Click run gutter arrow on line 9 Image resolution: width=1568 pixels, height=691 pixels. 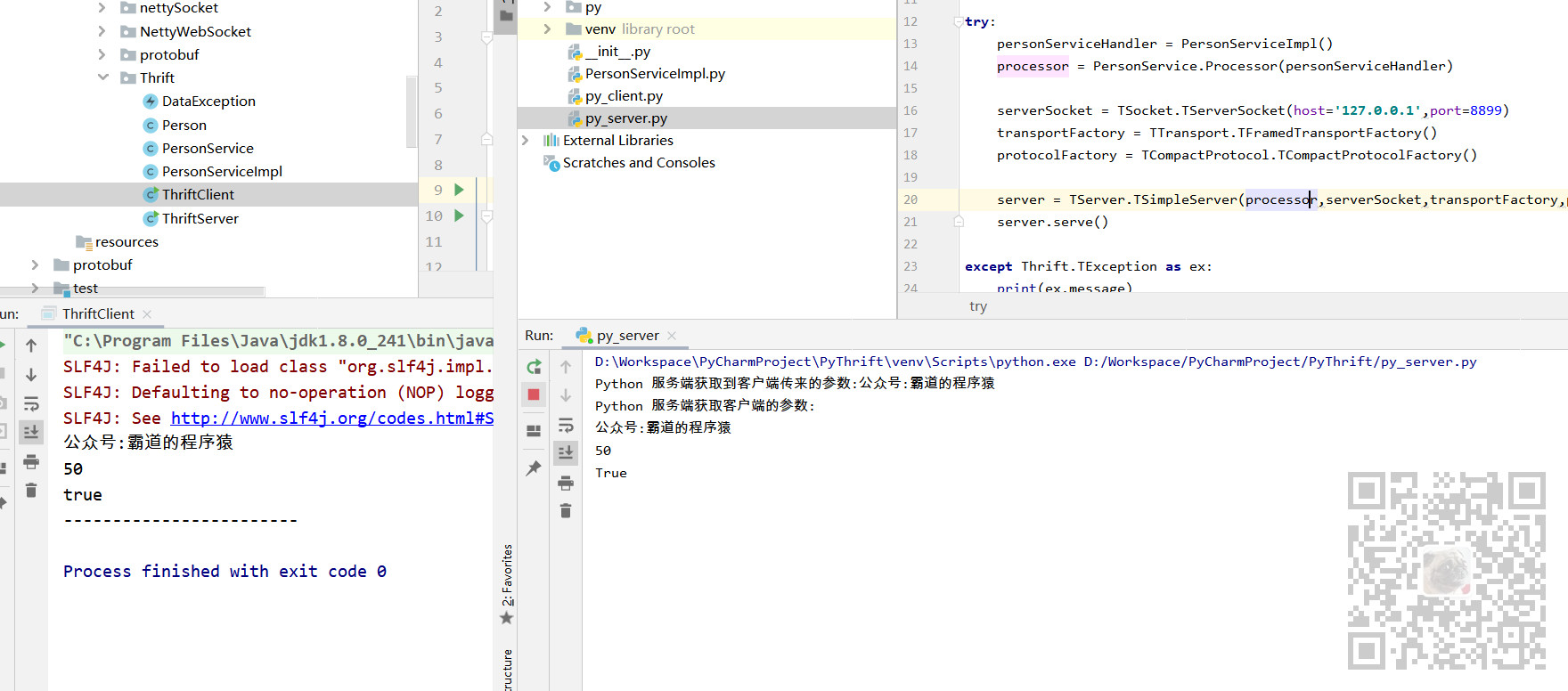[459, 190]
